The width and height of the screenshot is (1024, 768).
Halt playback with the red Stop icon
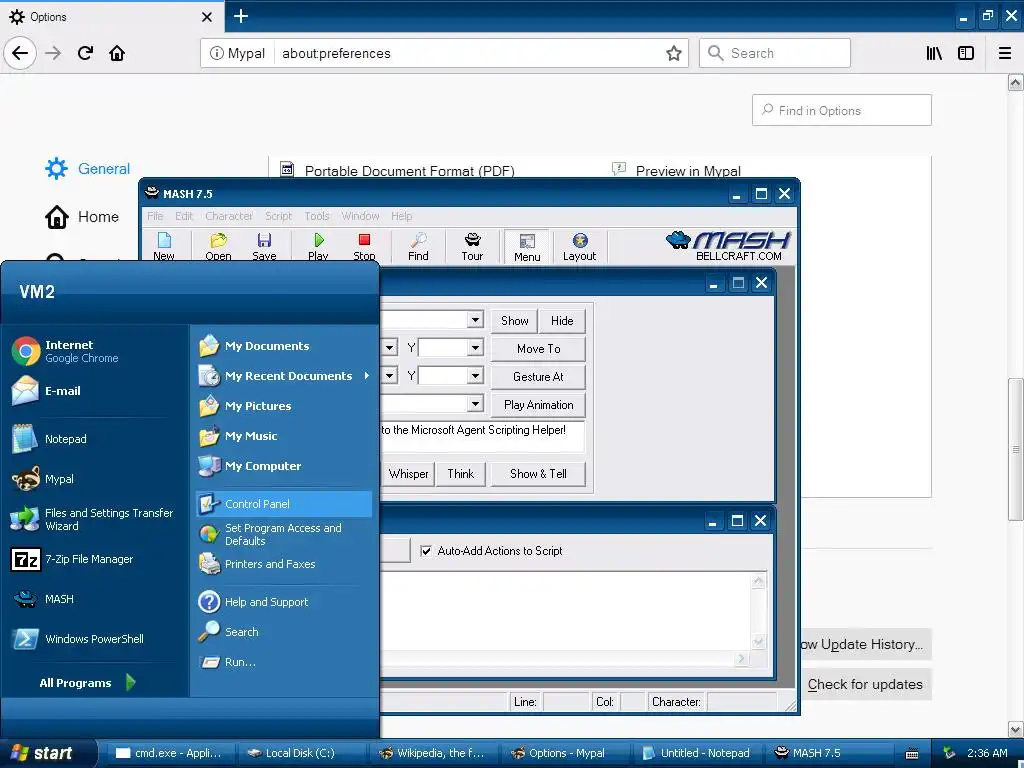click(x=364, y=247)
